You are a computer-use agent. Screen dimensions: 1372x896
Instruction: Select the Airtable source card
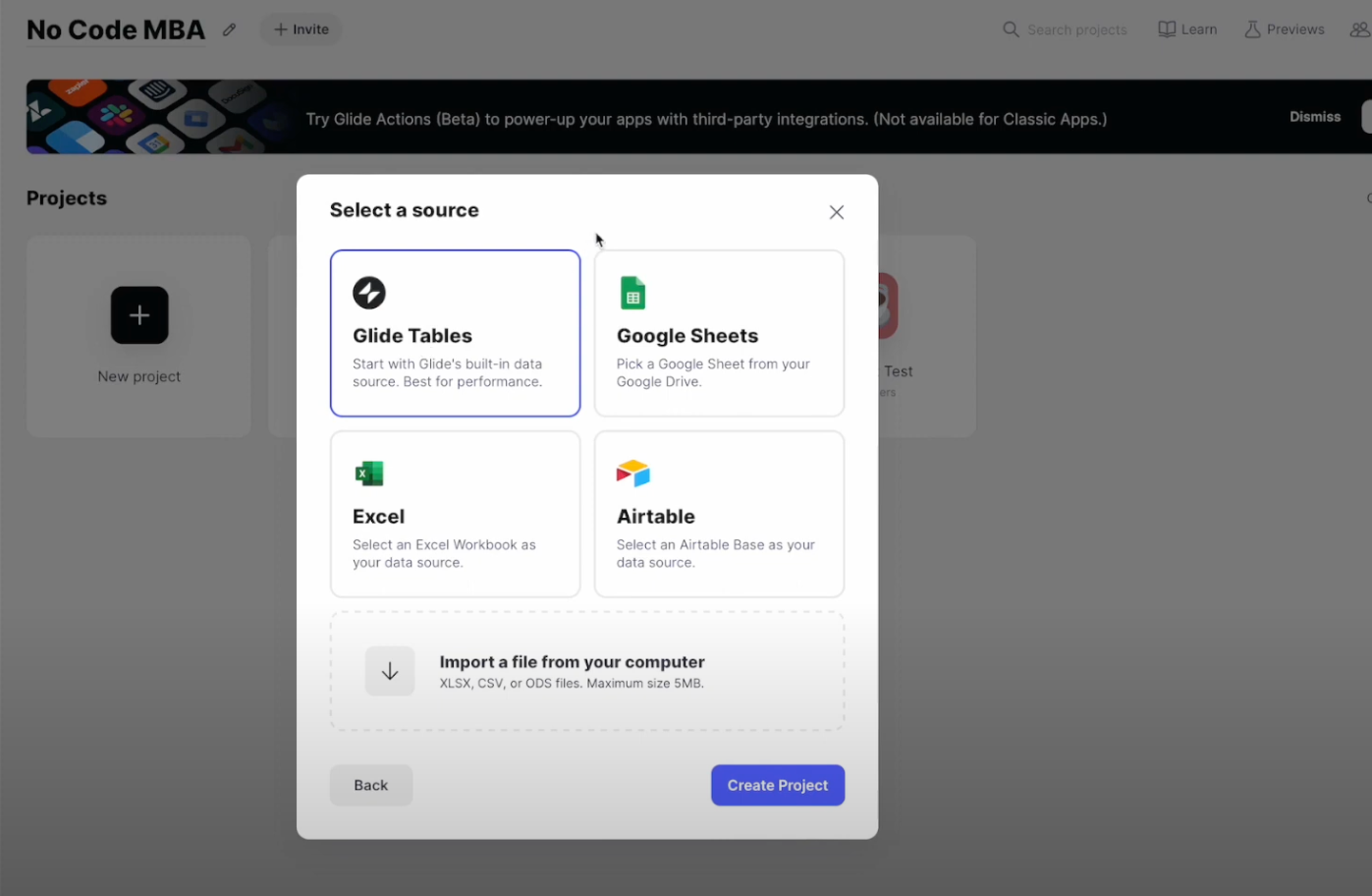click(719, 514)
